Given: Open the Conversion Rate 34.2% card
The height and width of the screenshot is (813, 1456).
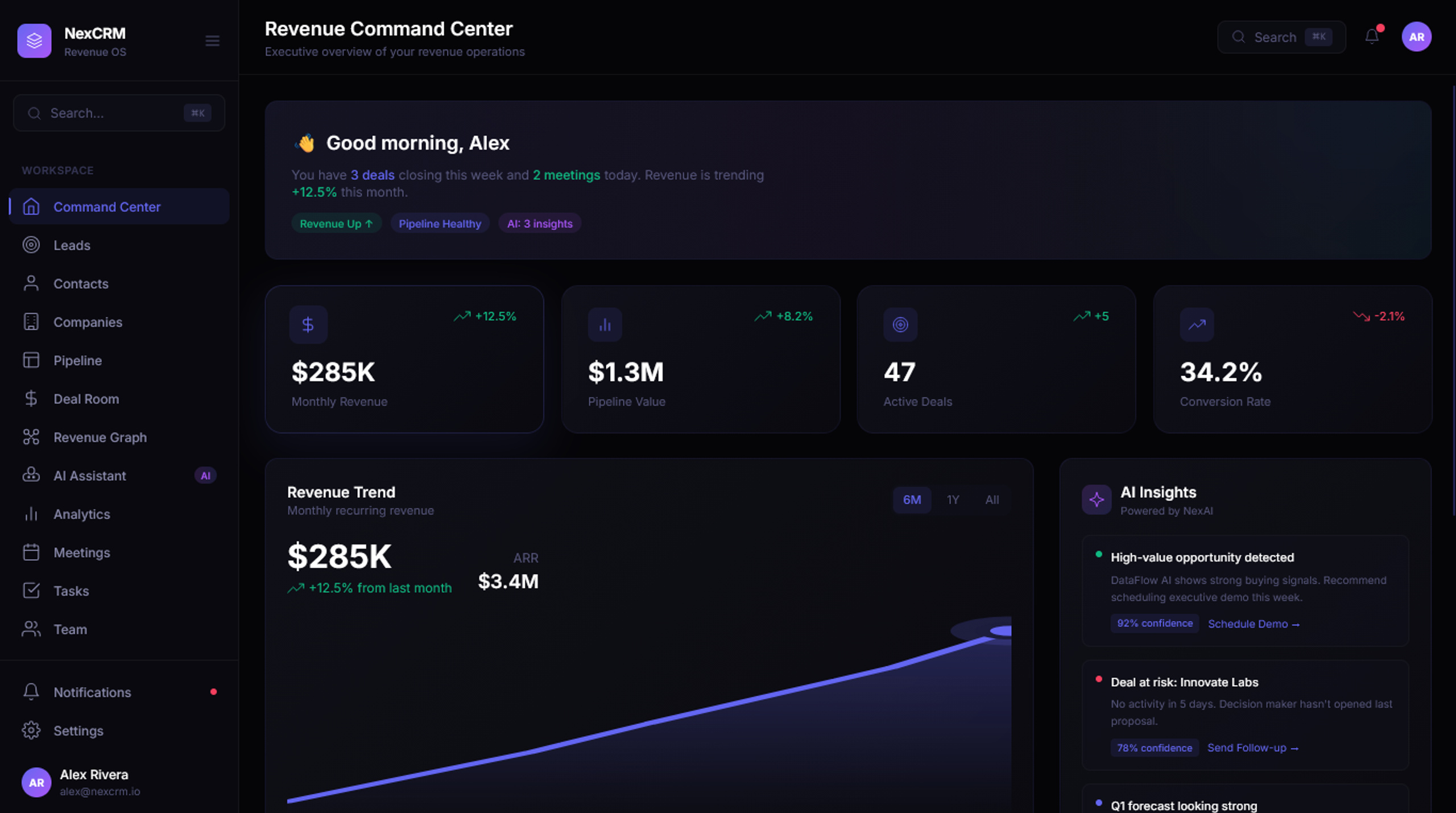Looking at the screenshot, I should click(x=1293, y=359).
